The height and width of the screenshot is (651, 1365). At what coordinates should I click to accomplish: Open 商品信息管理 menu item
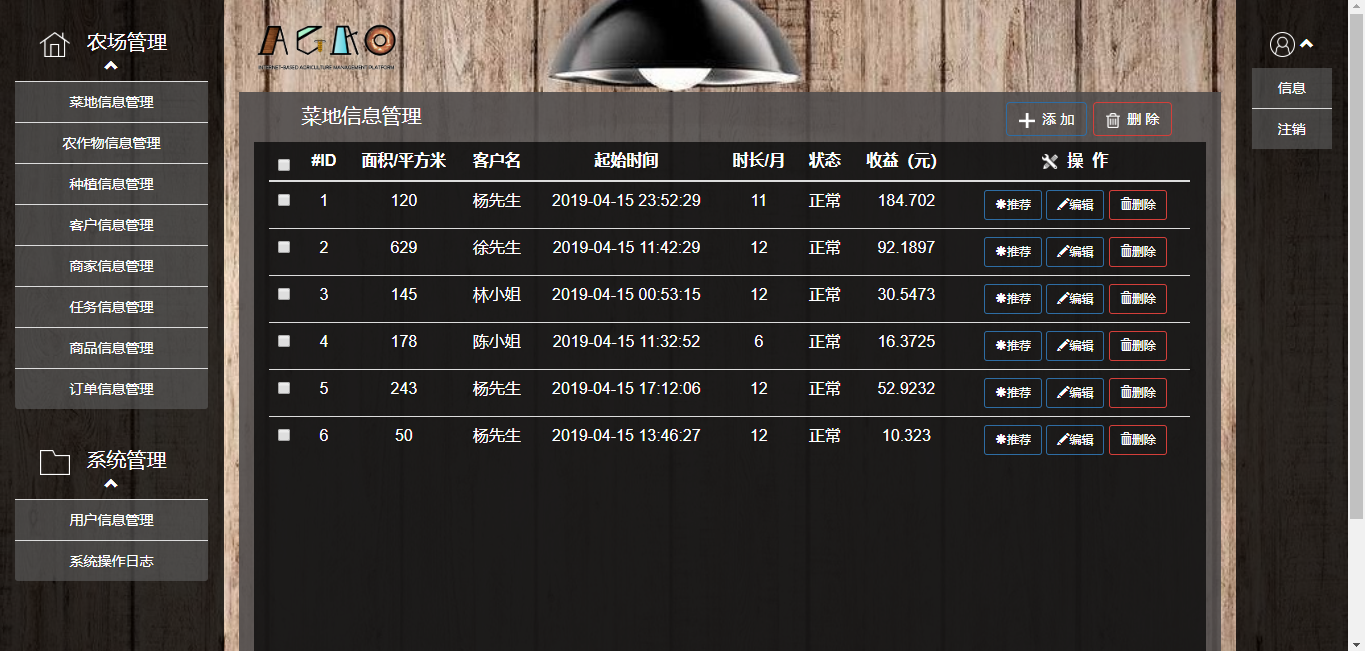click(111, 348)
